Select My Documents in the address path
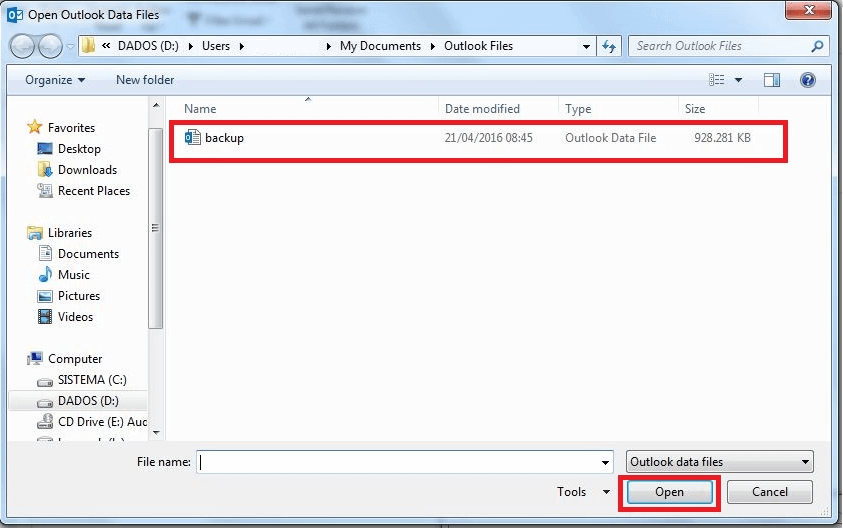The height and width of the screenshot is (528, 843). [380, 46]
